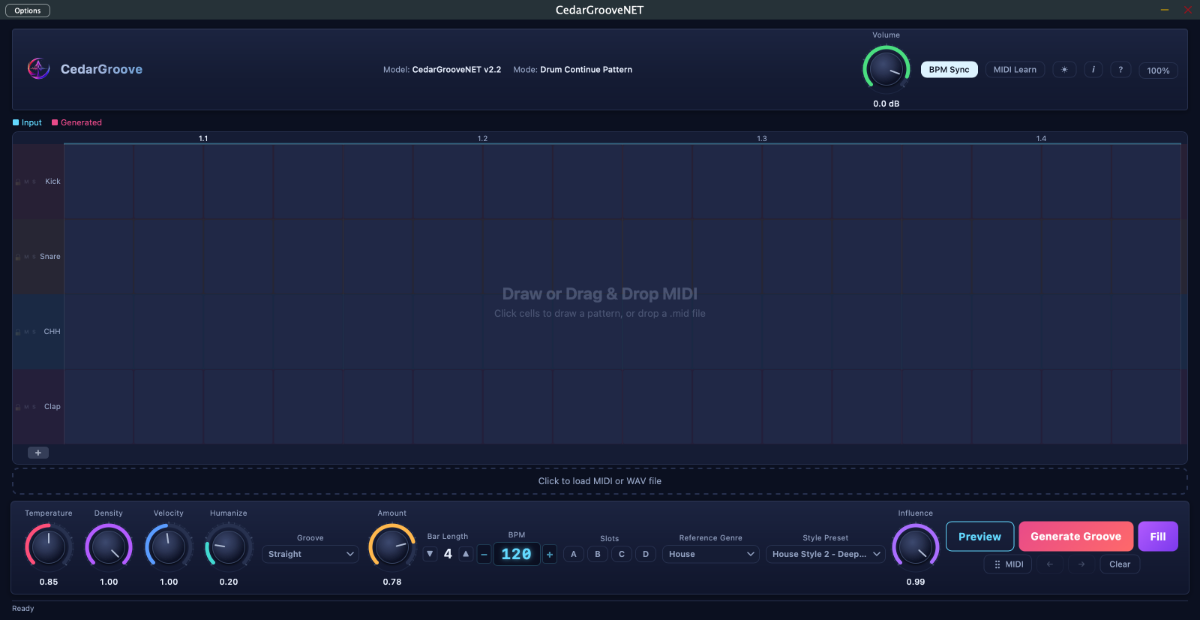Click the BPM value field 120
The width and height of the screenshot is (1200, 620).
pos(516,554)
